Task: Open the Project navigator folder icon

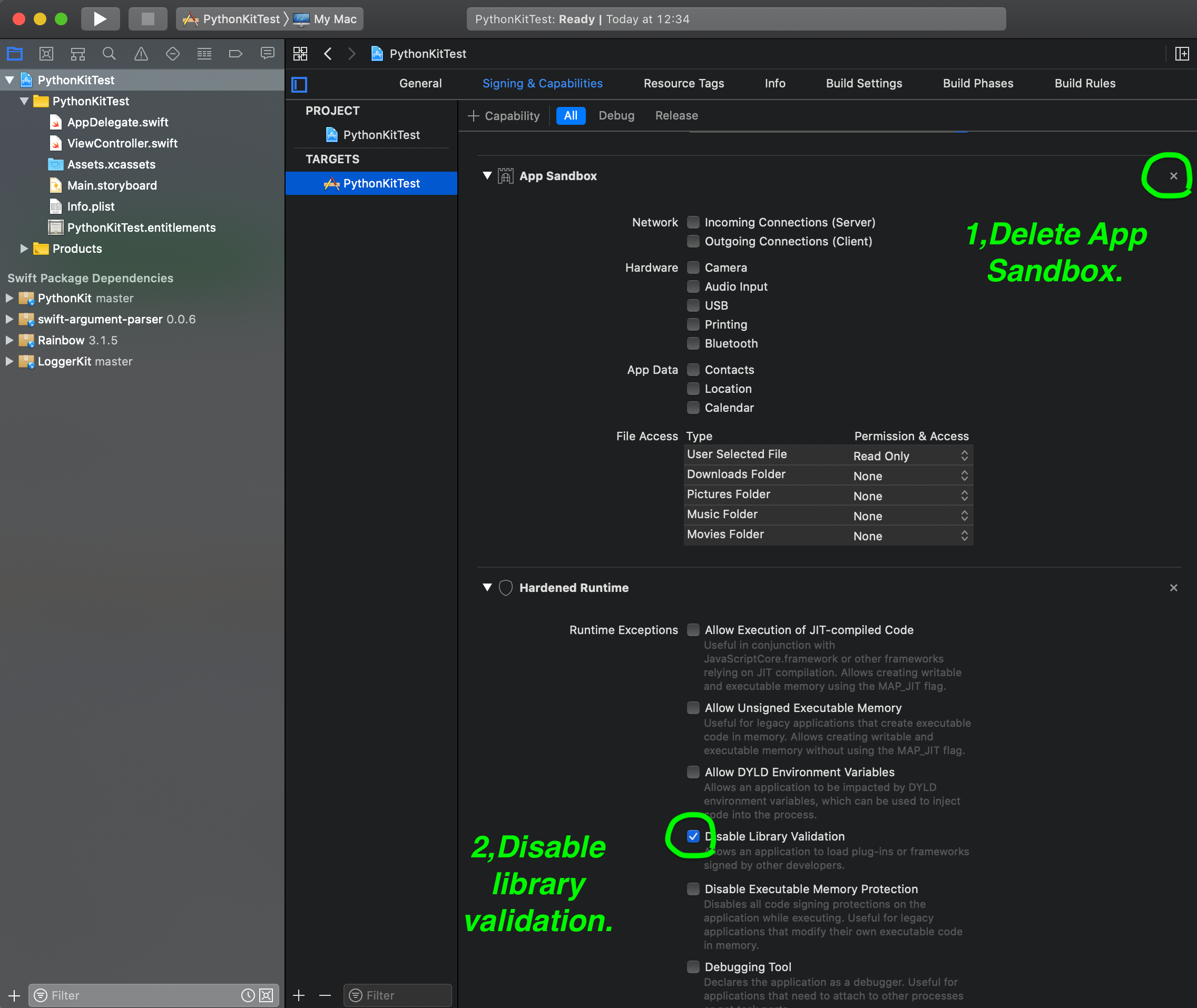Action: point(15,54)
